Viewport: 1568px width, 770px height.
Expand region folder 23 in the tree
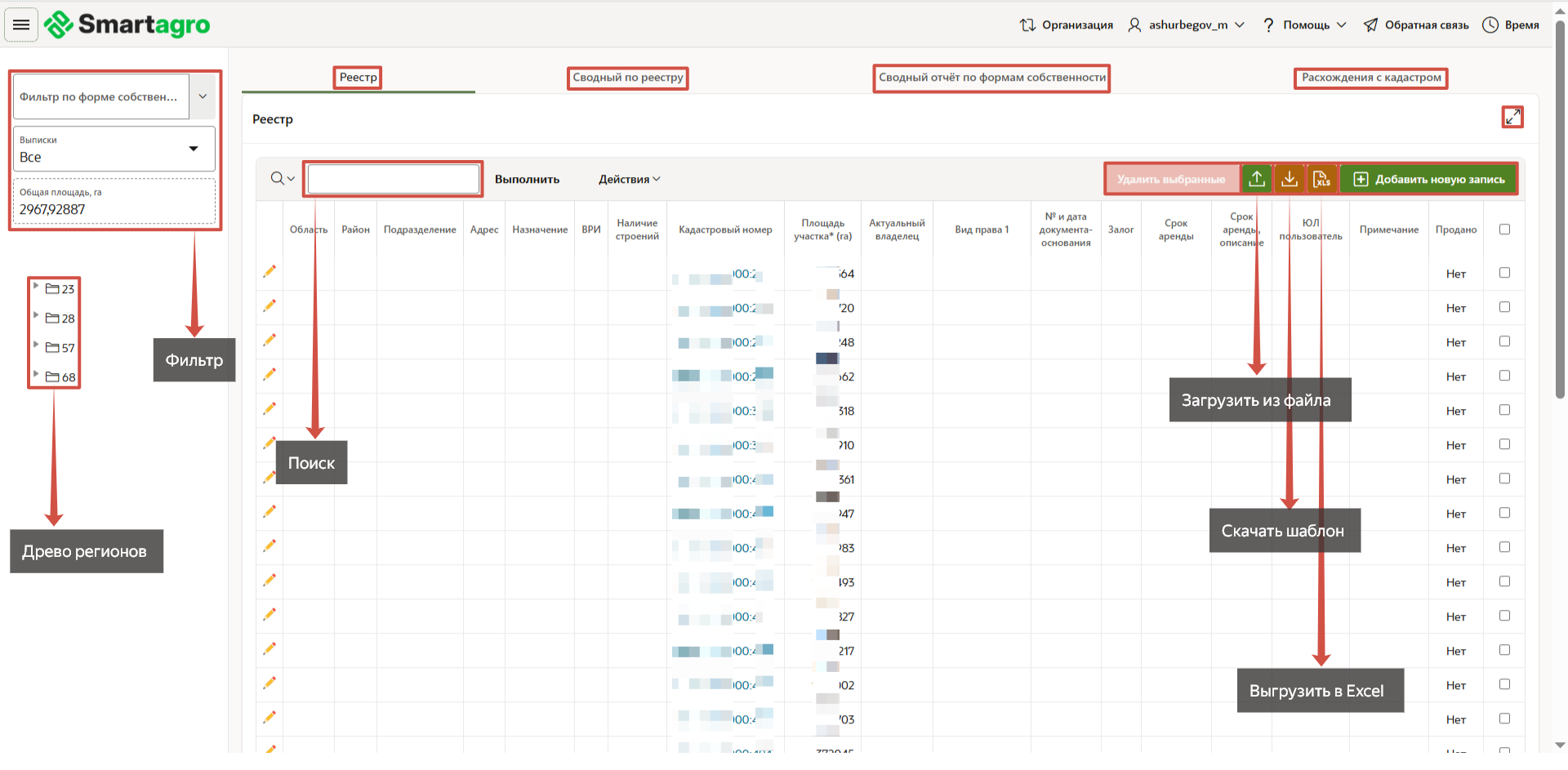point(36,286)
